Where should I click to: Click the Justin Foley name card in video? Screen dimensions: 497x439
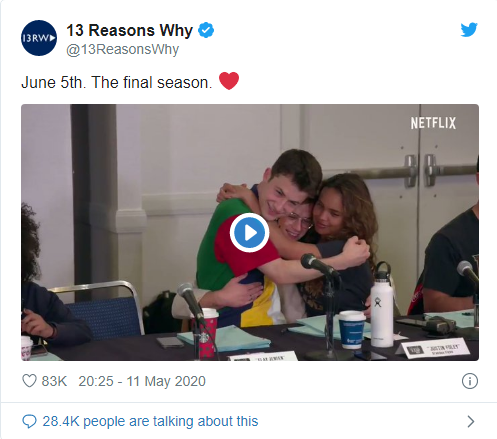[434, 348]
